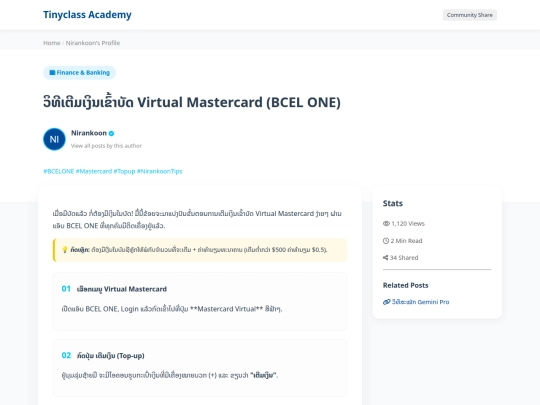Click the clock icon beside 2 Min Read
This screenshot has height=405, width=540.
tap(386, 241)
